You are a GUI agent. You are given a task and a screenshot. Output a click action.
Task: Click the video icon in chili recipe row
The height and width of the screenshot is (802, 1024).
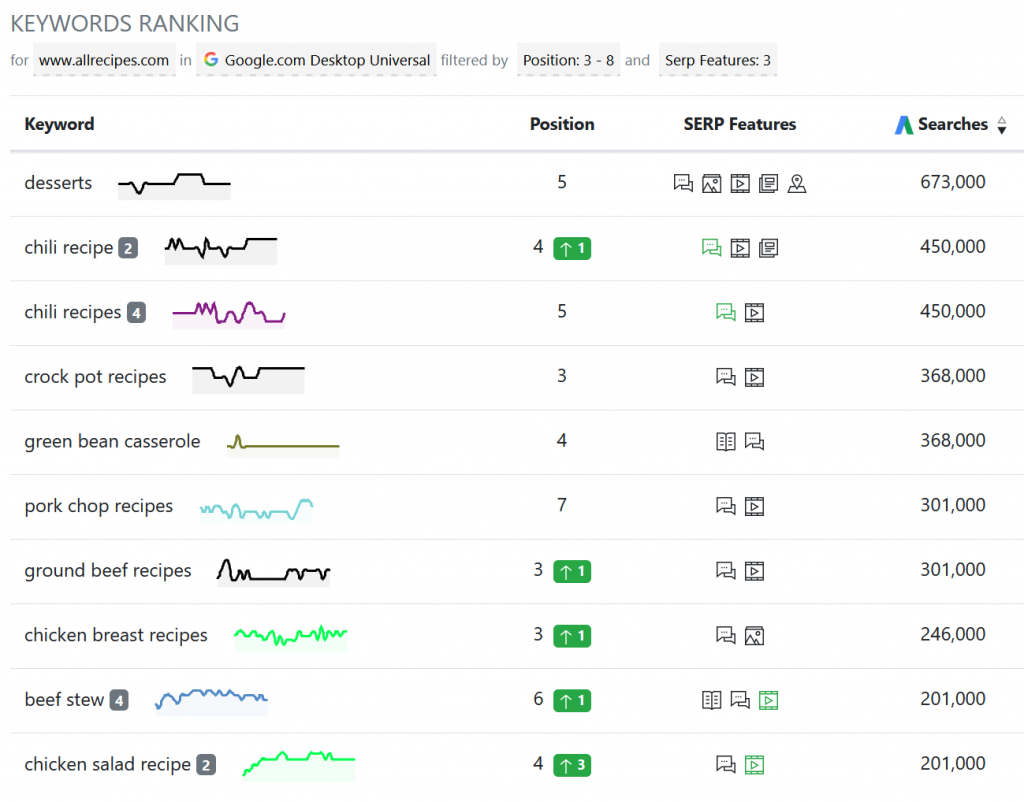click(x=740, y=248)
